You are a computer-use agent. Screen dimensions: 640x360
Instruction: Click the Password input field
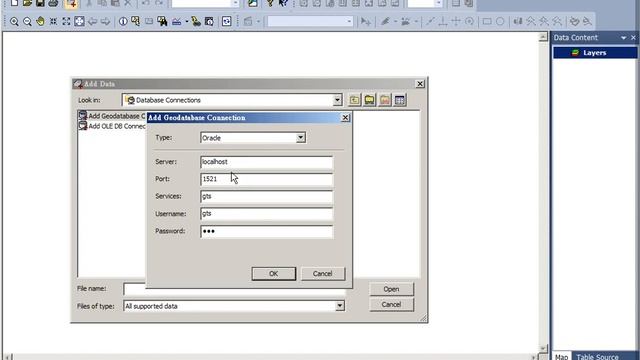coord(267,231)
